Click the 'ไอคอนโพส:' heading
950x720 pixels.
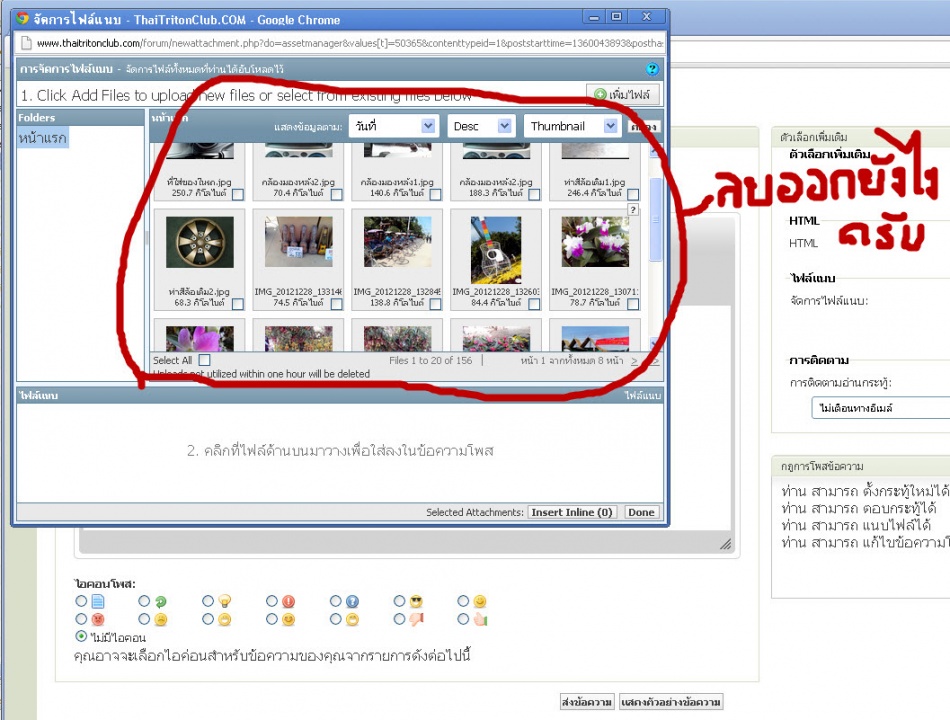105,584
